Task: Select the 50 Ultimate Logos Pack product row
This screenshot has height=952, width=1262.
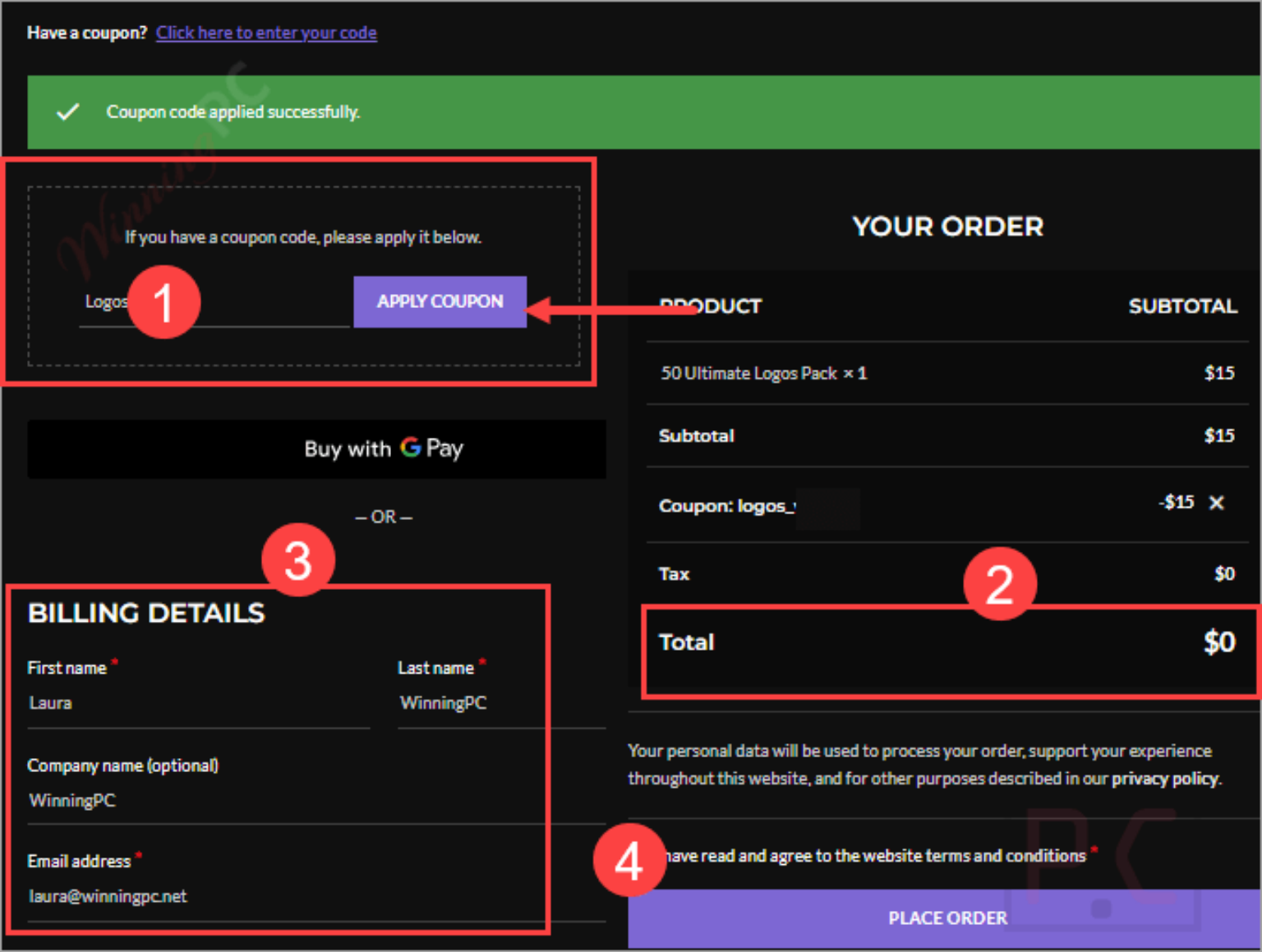Action: click(946, 373)
